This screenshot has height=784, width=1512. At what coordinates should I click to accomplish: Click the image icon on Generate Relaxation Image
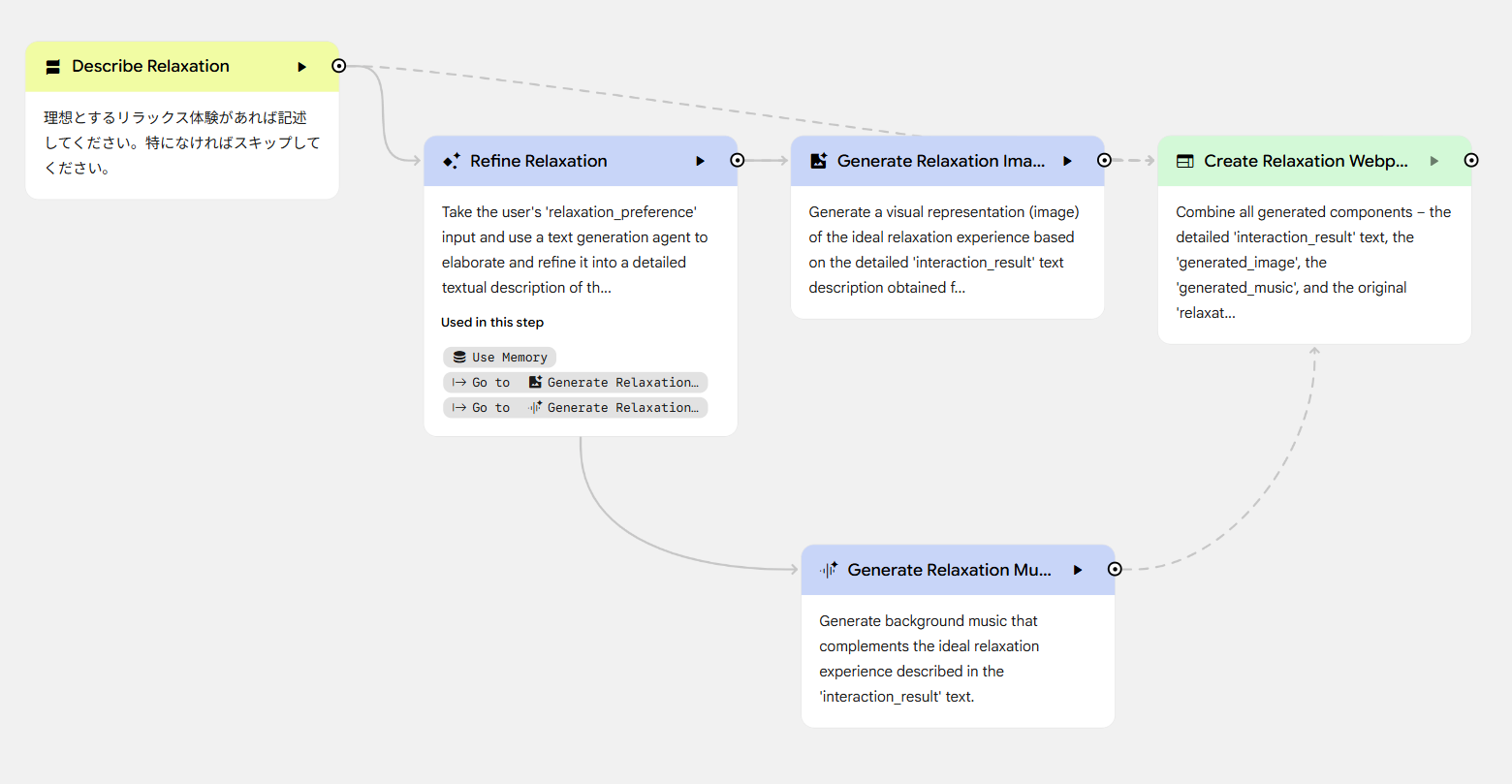[x=819, y=161]
